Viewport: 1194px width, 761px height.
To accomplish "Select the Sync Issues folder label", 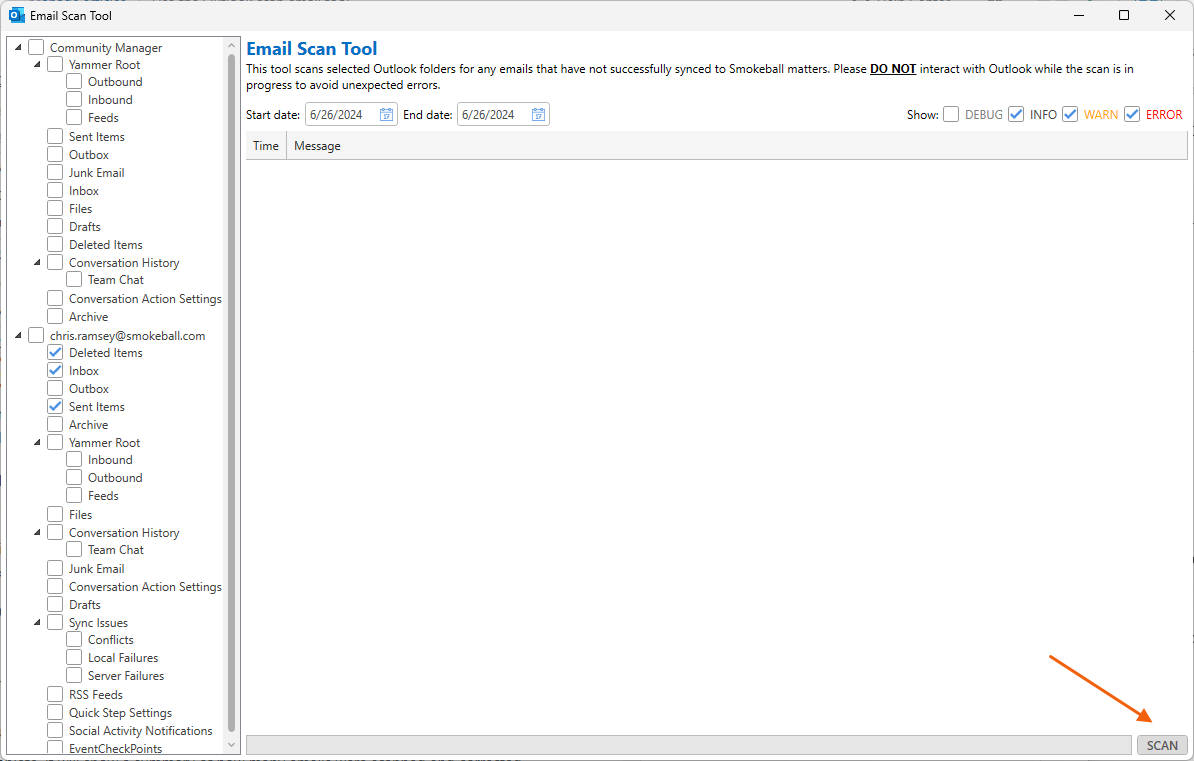I will tap(98, 622).
